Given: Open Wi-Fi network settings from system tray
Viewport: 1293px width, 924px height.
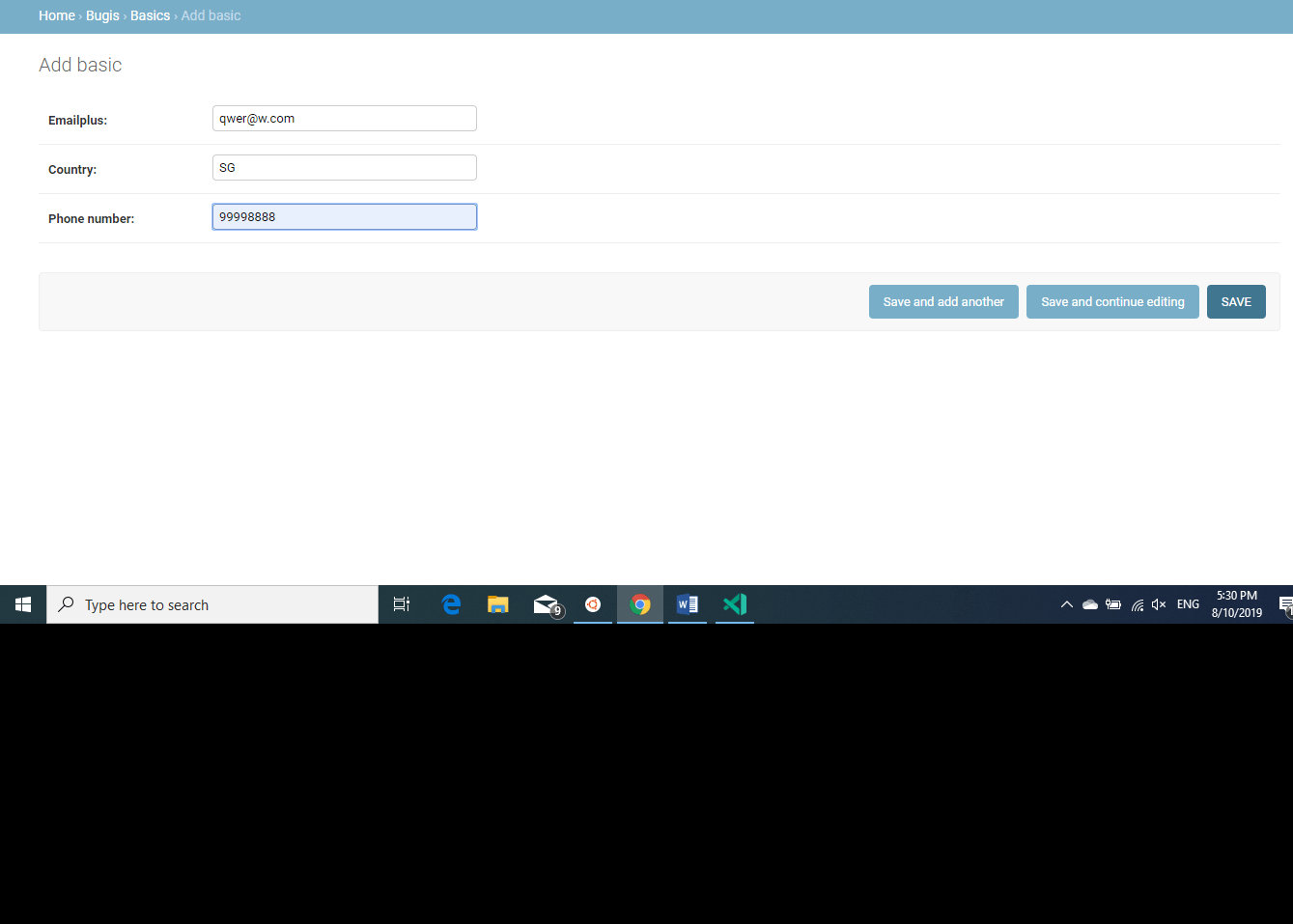Looking at the screenshot, I should pyautogui.click(x=1137, y=604).
